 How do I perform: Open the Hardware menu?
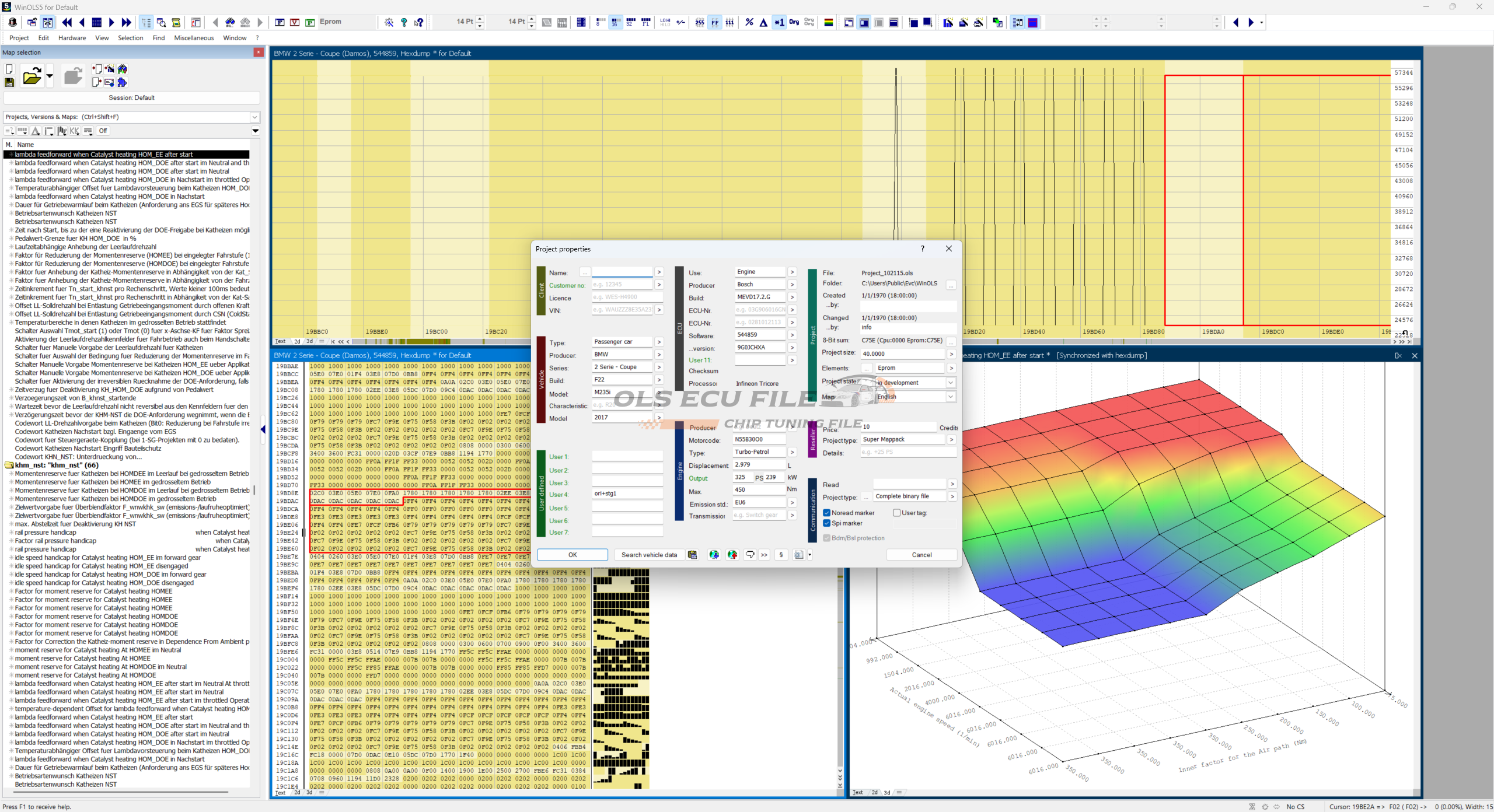coord(72,38)
